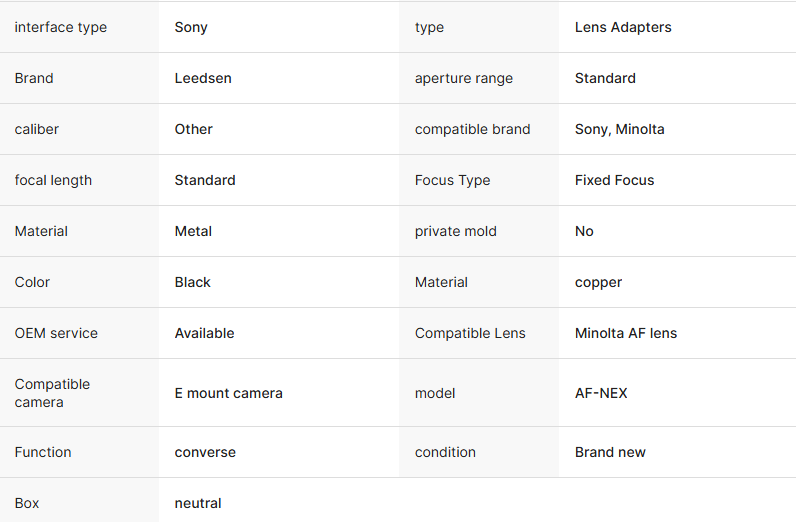Click the "private mold" label

pyautogui.click(x=455, y=231)
